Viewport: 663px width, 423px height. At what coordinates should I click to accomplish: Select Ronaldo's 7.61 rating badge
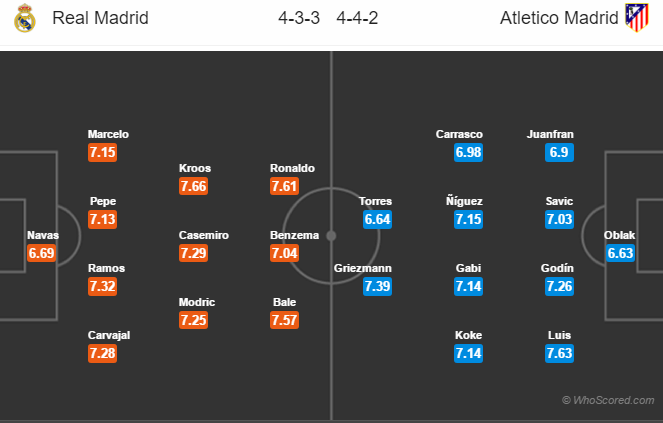point(285,186)
